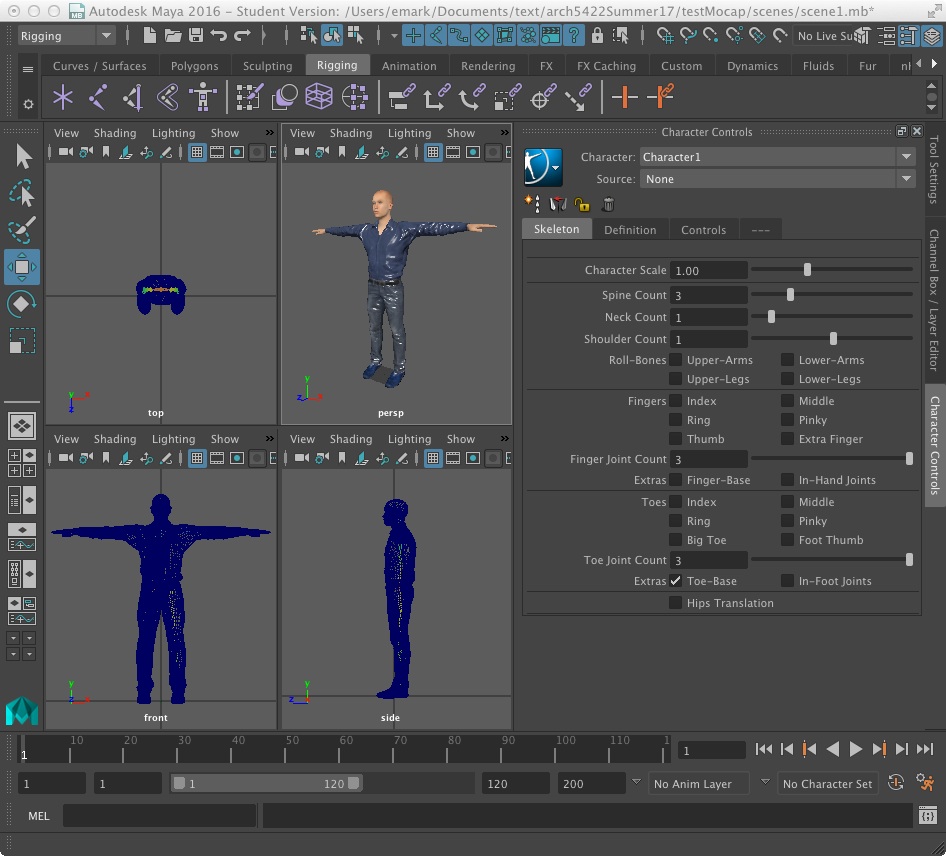Click the Undo arrow in status line
Screen dimensions: 946x856
219,36
